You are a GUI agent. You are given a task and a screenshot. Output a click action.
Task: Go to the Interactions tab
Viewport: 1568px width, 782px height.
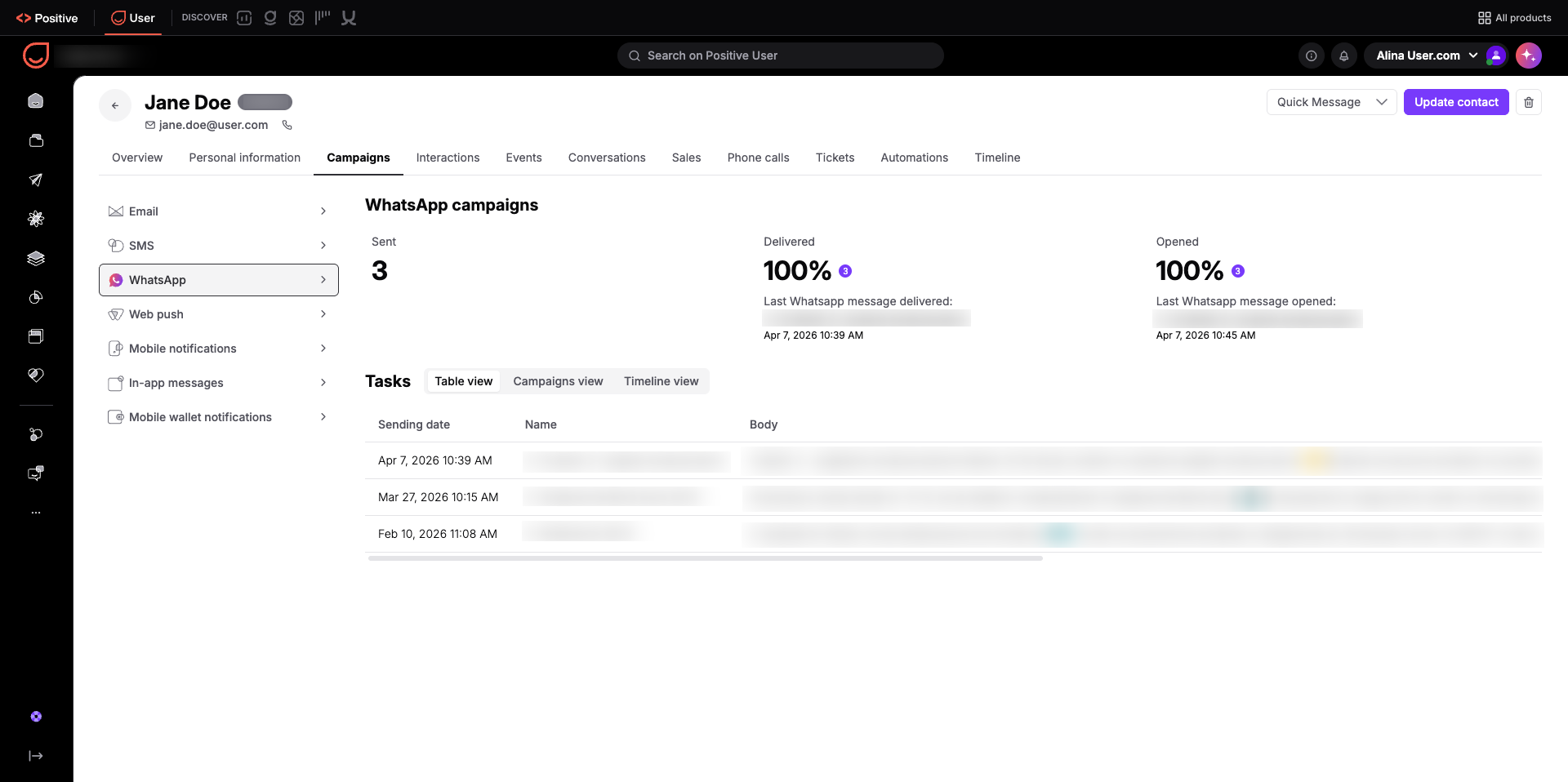[448, 158]
